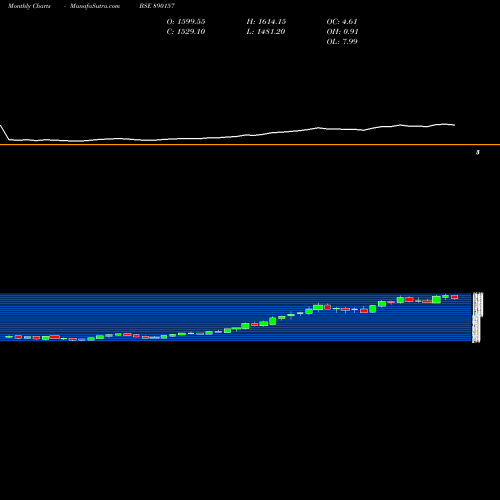Screen dimensions: 500x500
Task: Click the 'OH: 0.91' reading
Action: [342, 32]
